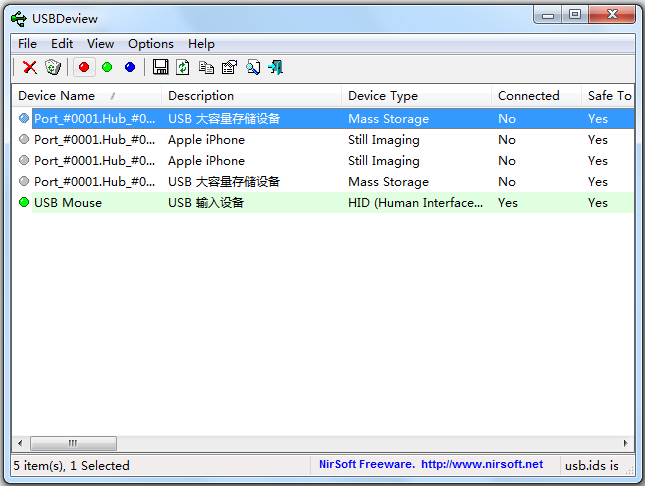Viewport: 645px width, 486px height.
Task: Open the nirsoft.net link in status bar
Action: (482, 464)
